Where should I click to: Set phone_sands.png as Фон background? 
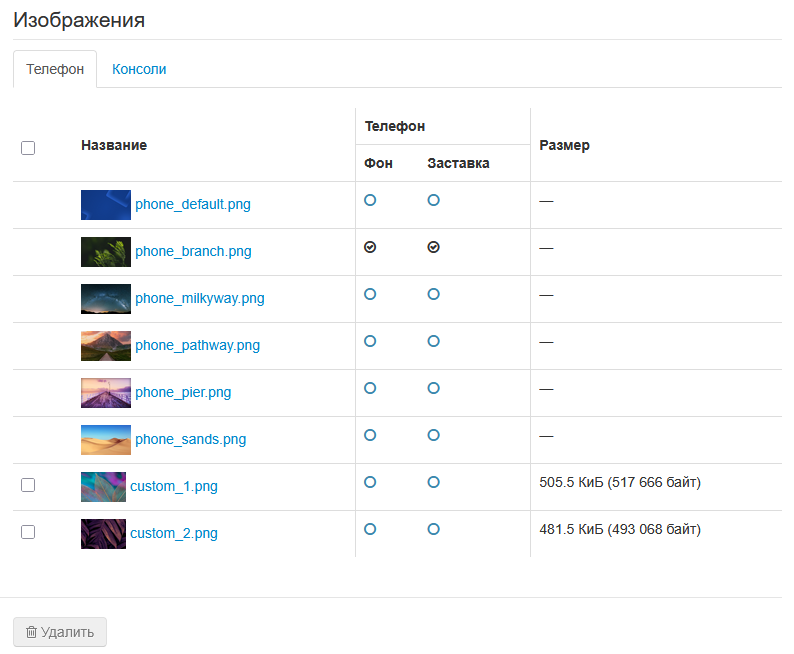[370, 435]
